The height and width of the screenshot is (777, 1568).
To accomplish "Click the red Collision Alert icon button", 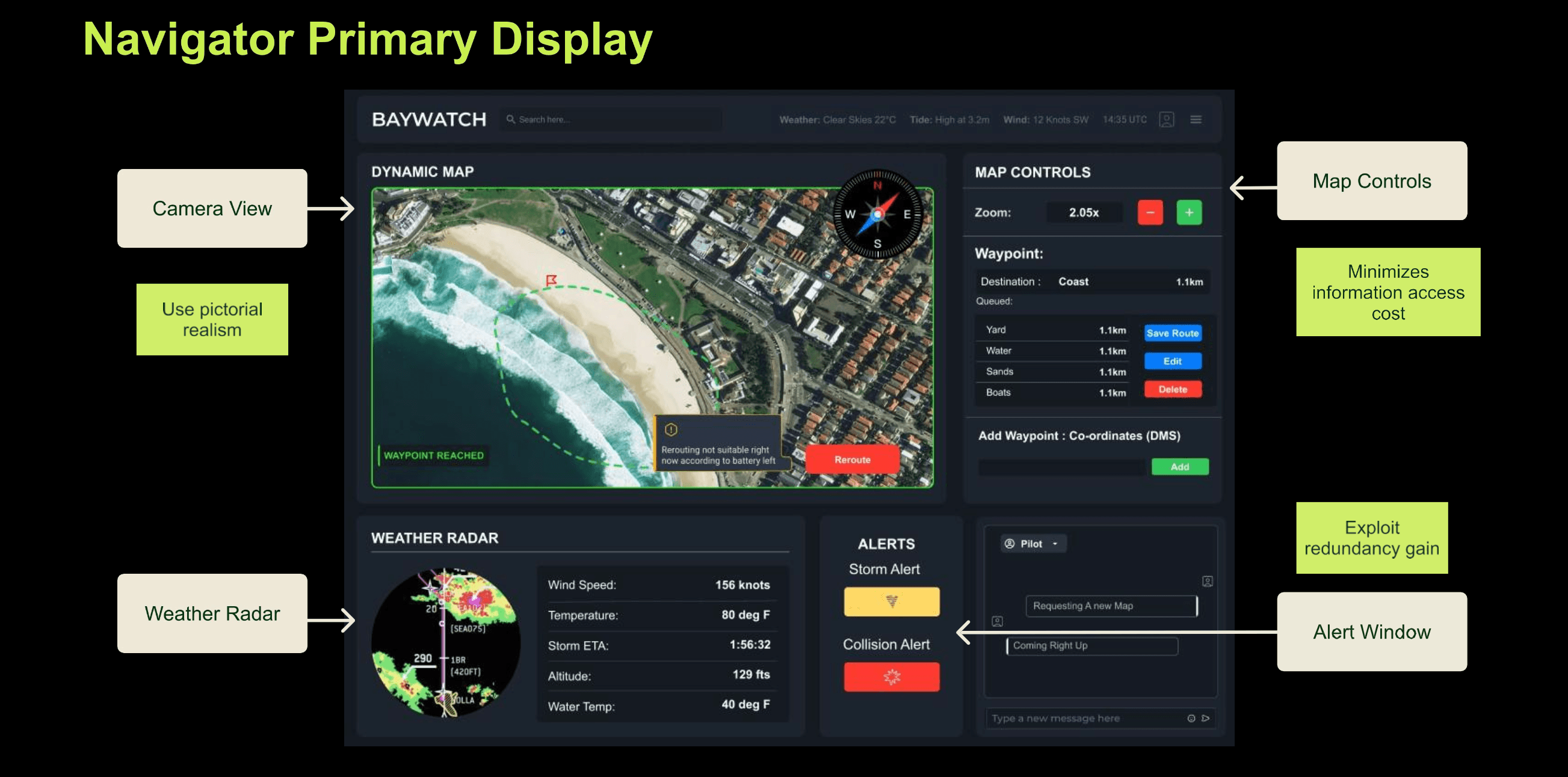I will tap(891, 677).
